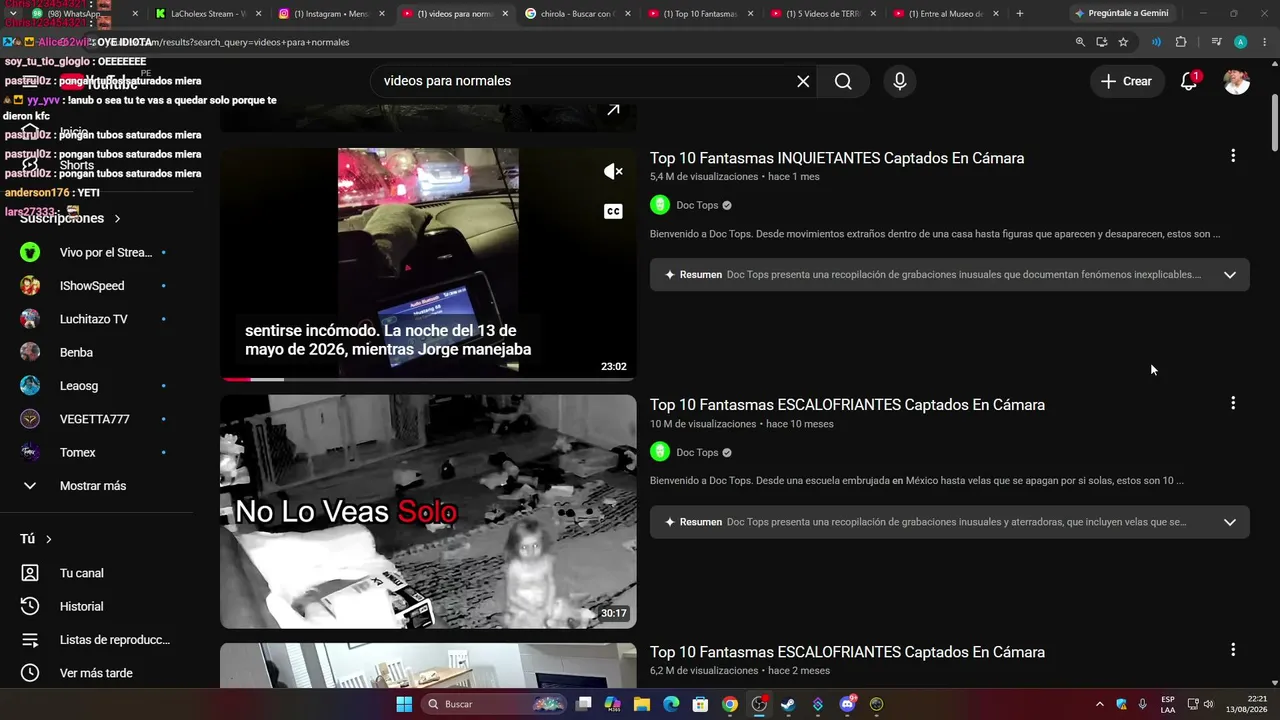Screen dimensions: 1280x720
Task: Bookmark this page with the star
Action: (x=1123, y=42)
